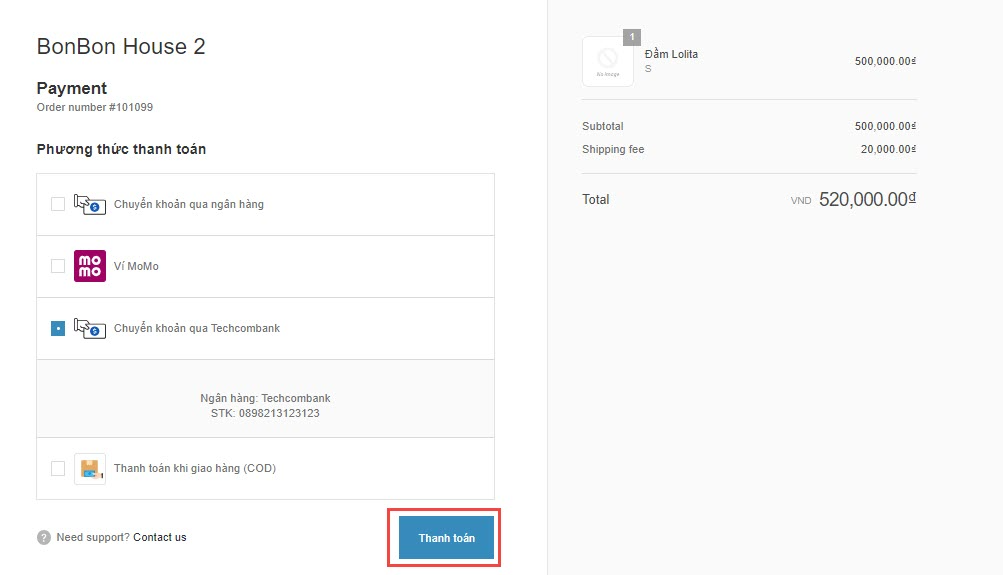
Task: Click the Order number #101099 text
Action: pos(95,107)
